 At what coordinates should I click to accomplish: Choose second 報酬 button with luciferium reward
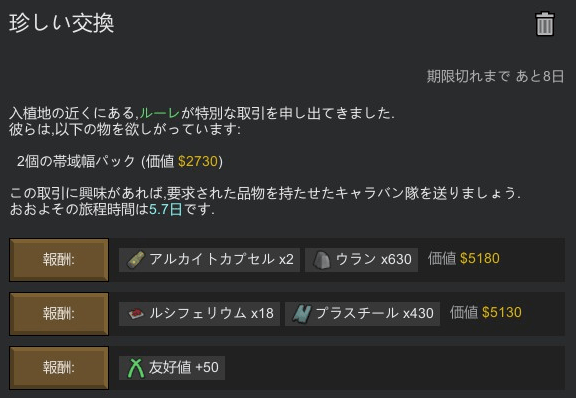tap(59, 314)
